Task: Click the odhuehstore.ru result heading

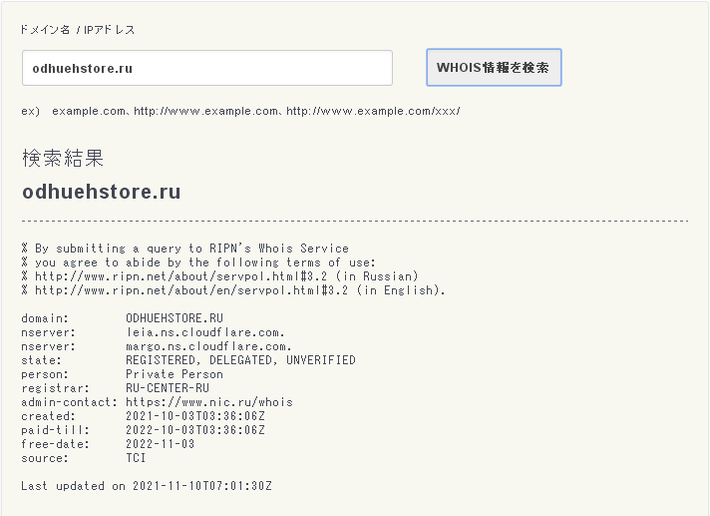Action: point(101,192)
